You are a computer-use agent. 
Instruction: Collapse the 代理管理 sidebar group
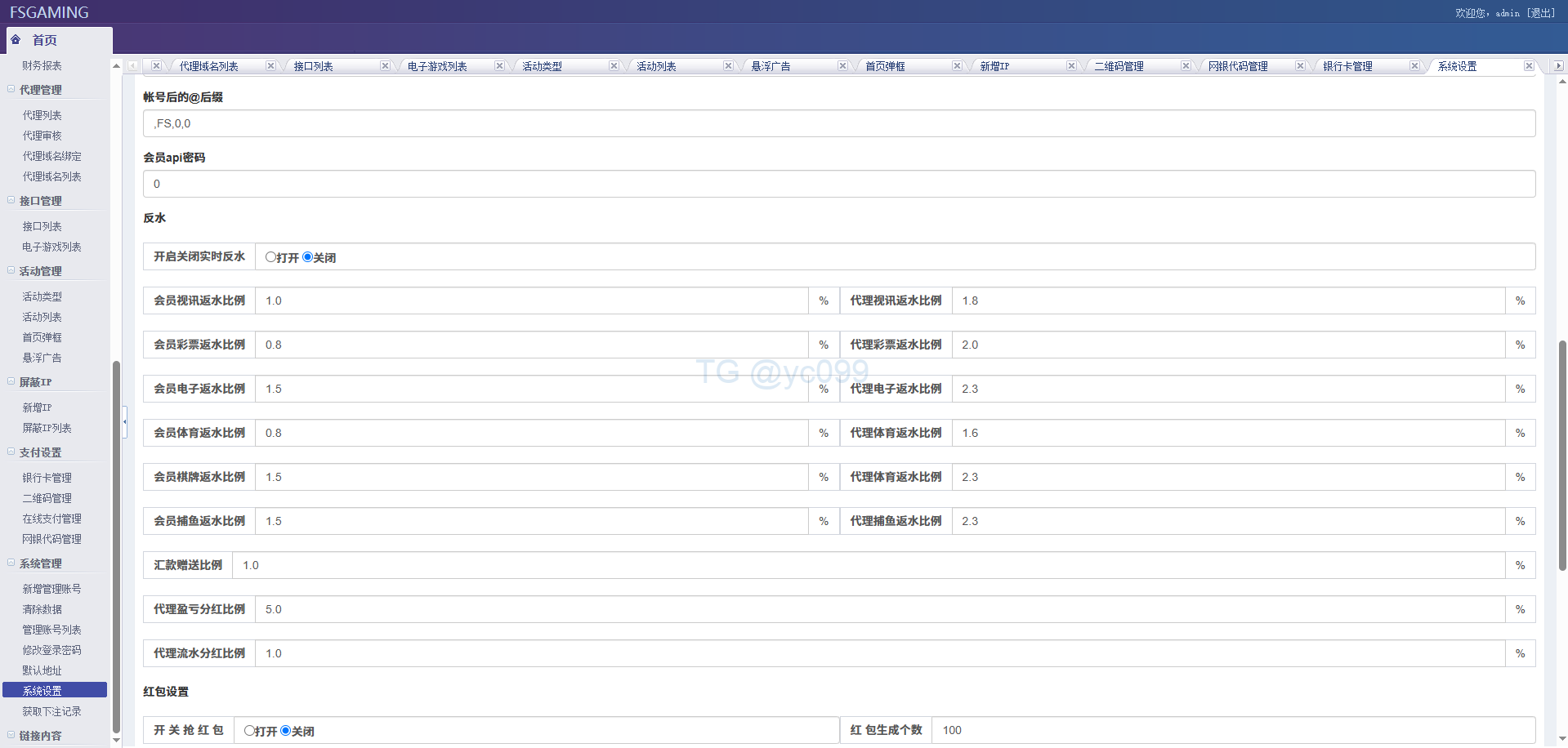11,89
